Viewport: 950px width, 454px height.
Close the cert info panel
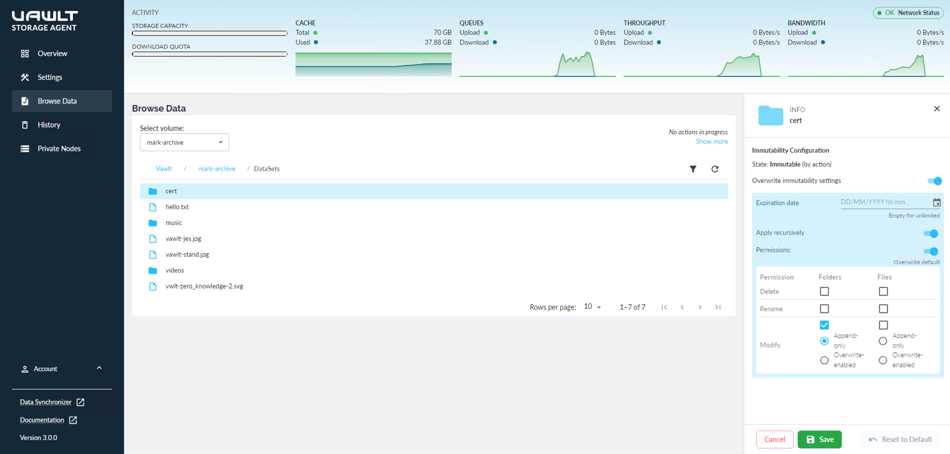[937, 108]
